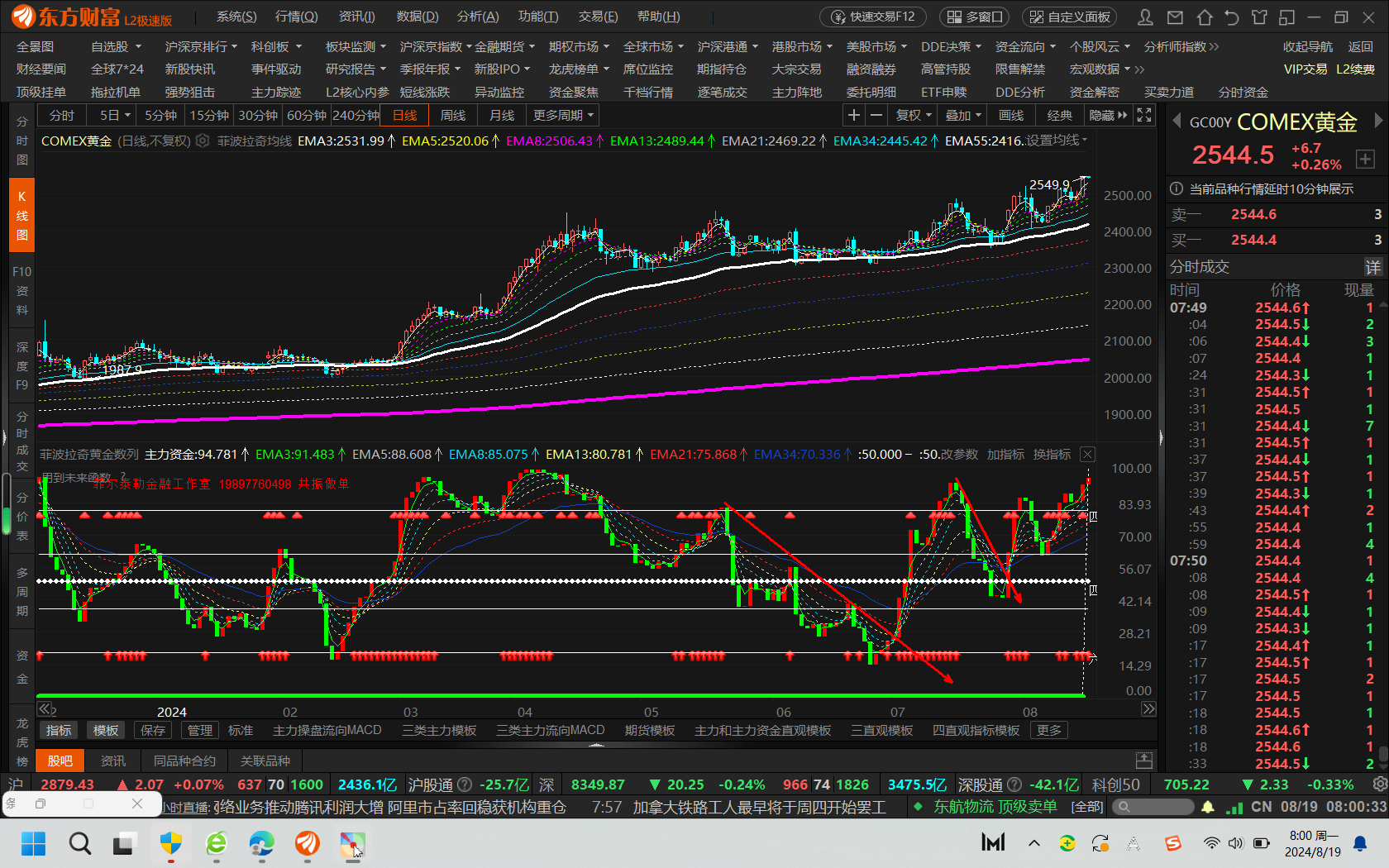The height and width of the screenshot is (868, 1389).
Task: Jump timeline to end double-arrow icon
Action: pos(1148,708)
